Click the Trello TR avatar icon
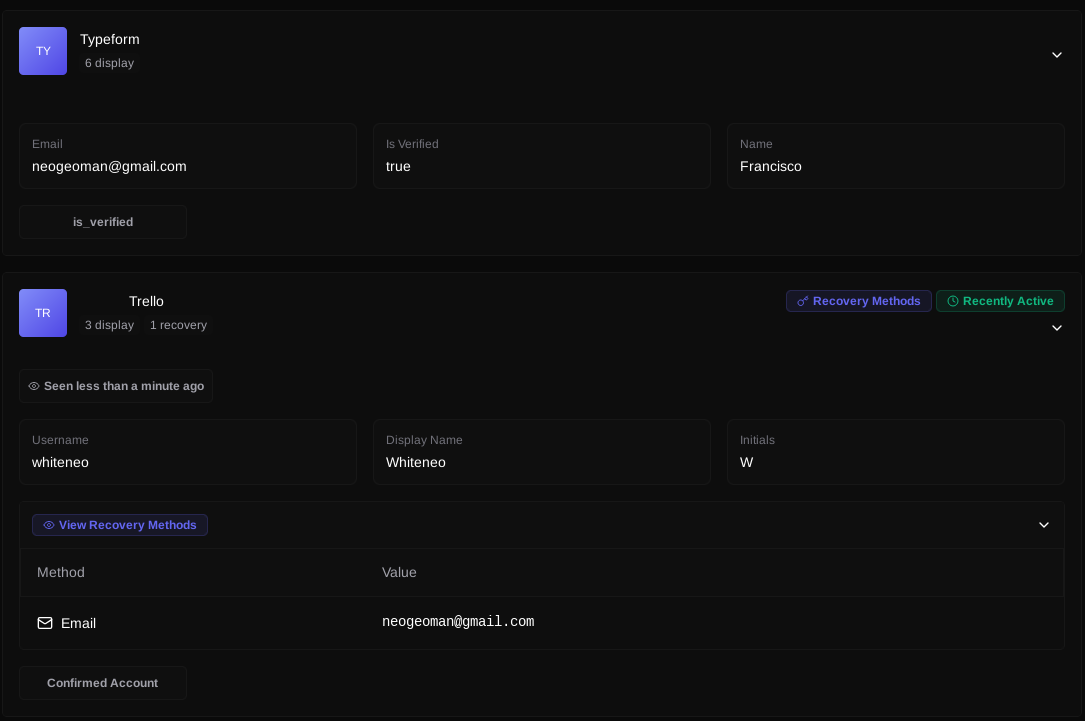This screenshot has height=721, width=1085. click(43, 313)
